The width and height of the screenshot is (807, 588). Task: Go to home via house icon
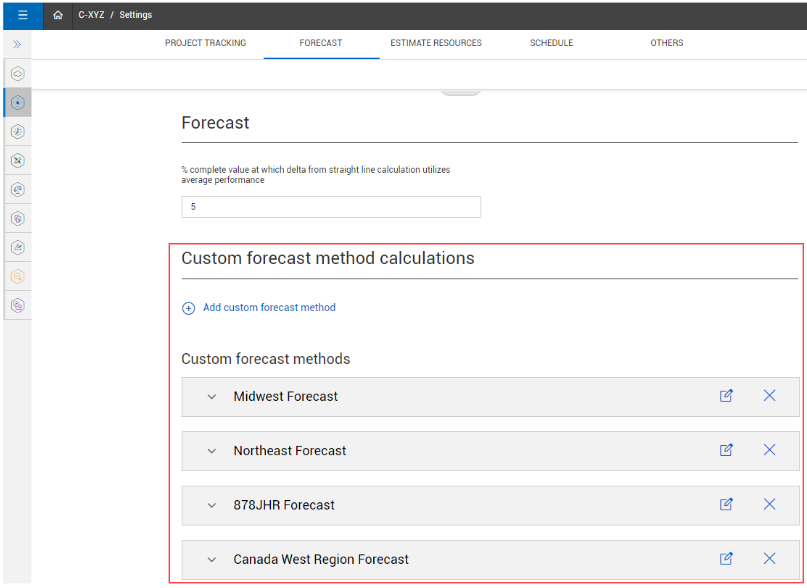pyautogui.click(x=58, y=15)
